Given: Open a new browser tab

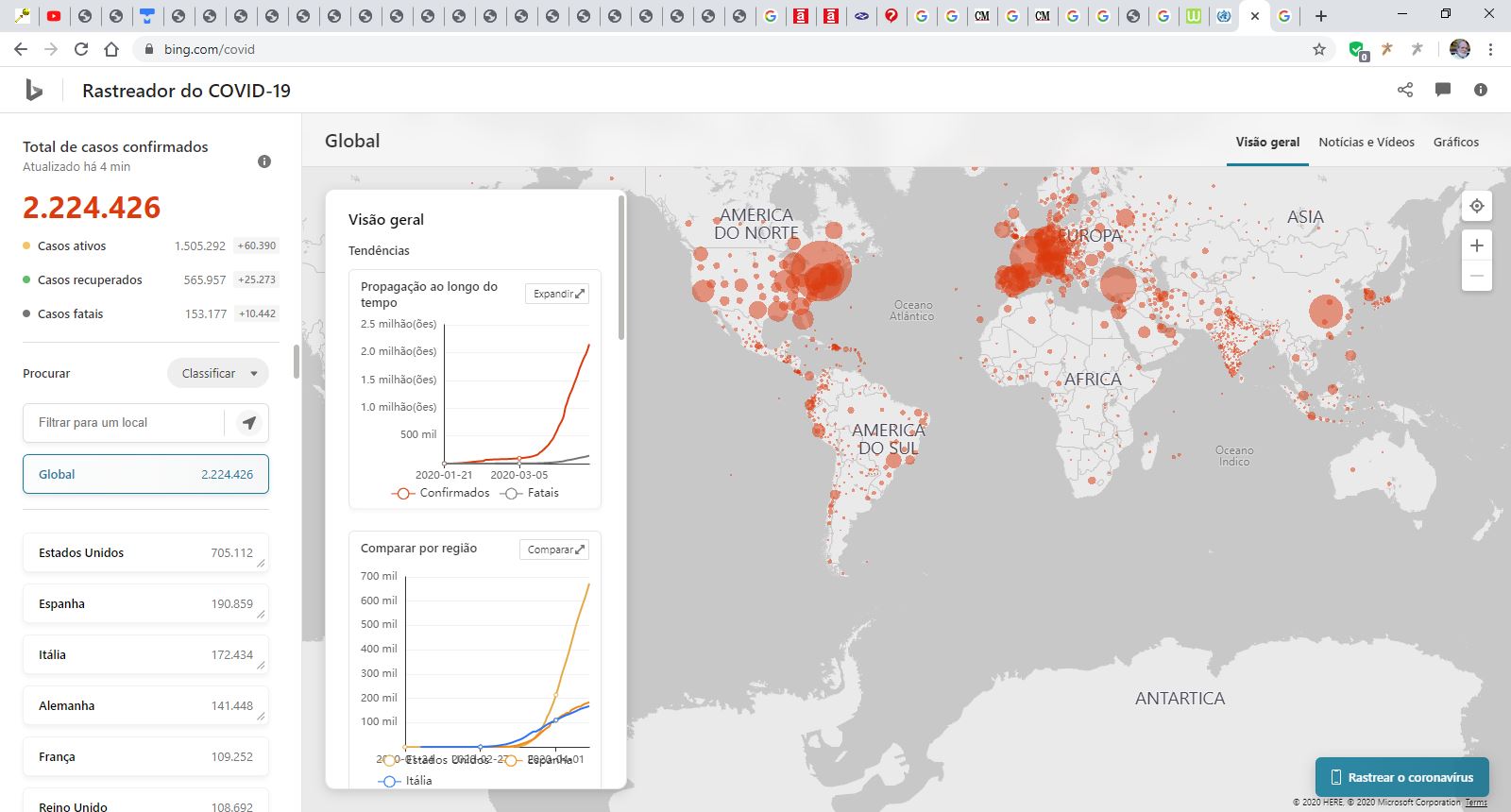Looking at the screenshot, I should pos(1321,16).
